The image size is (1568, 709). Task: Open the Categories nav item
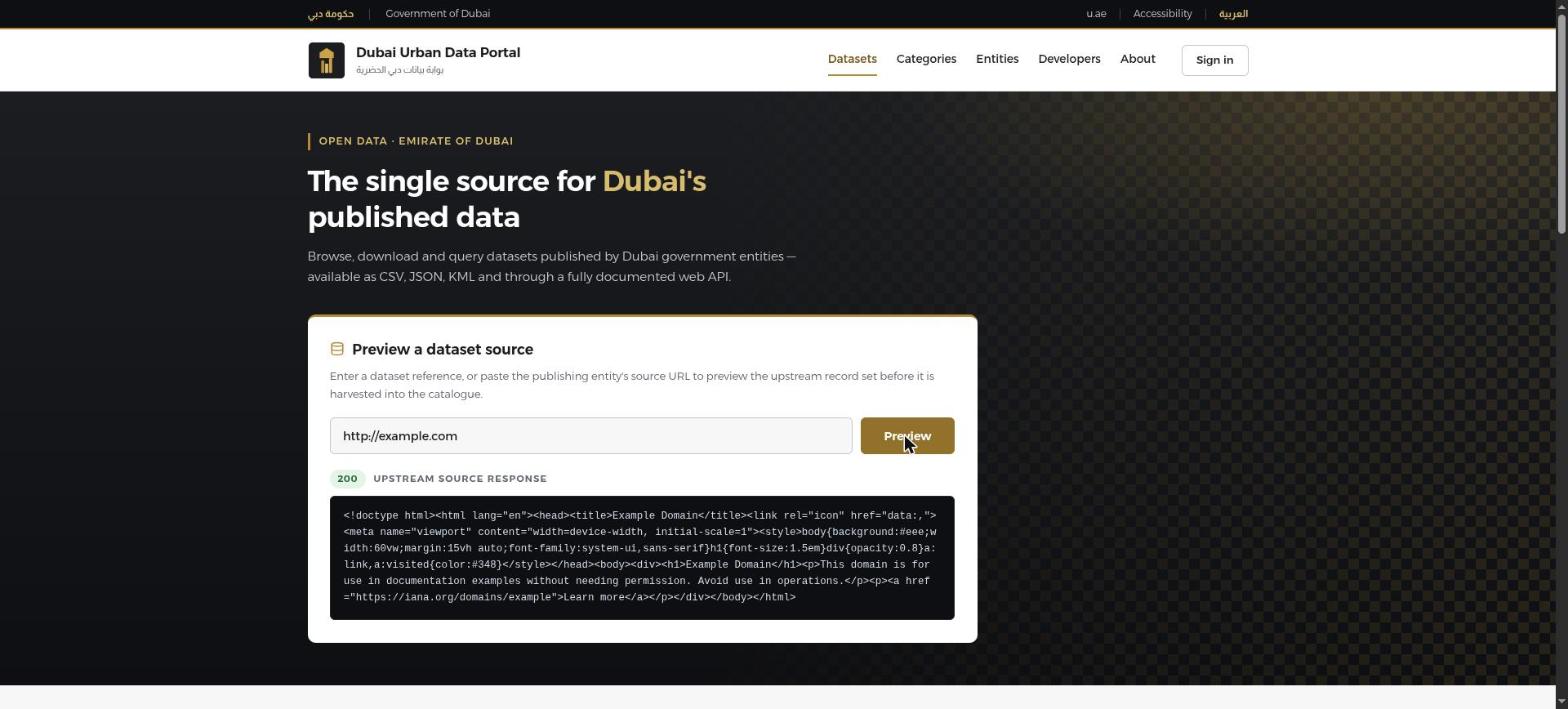coord(926,59)
